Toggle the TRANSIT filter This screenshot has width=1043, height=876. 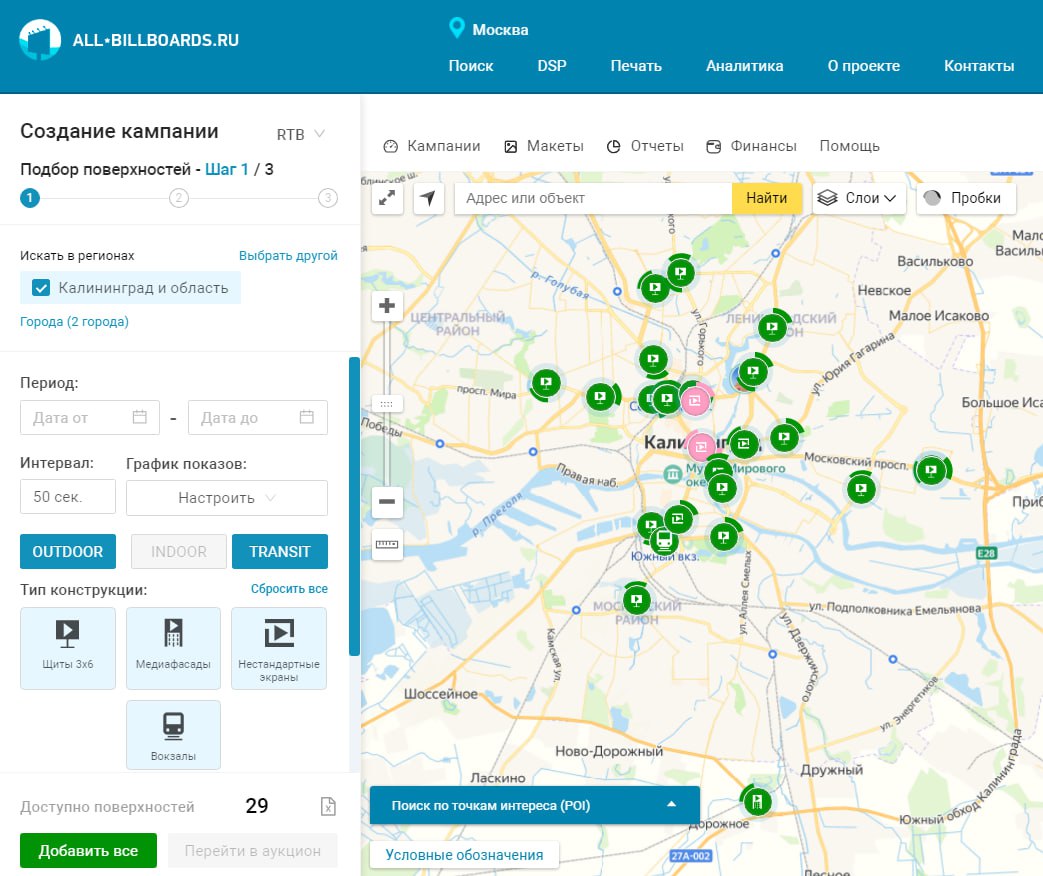pos(280,551)
